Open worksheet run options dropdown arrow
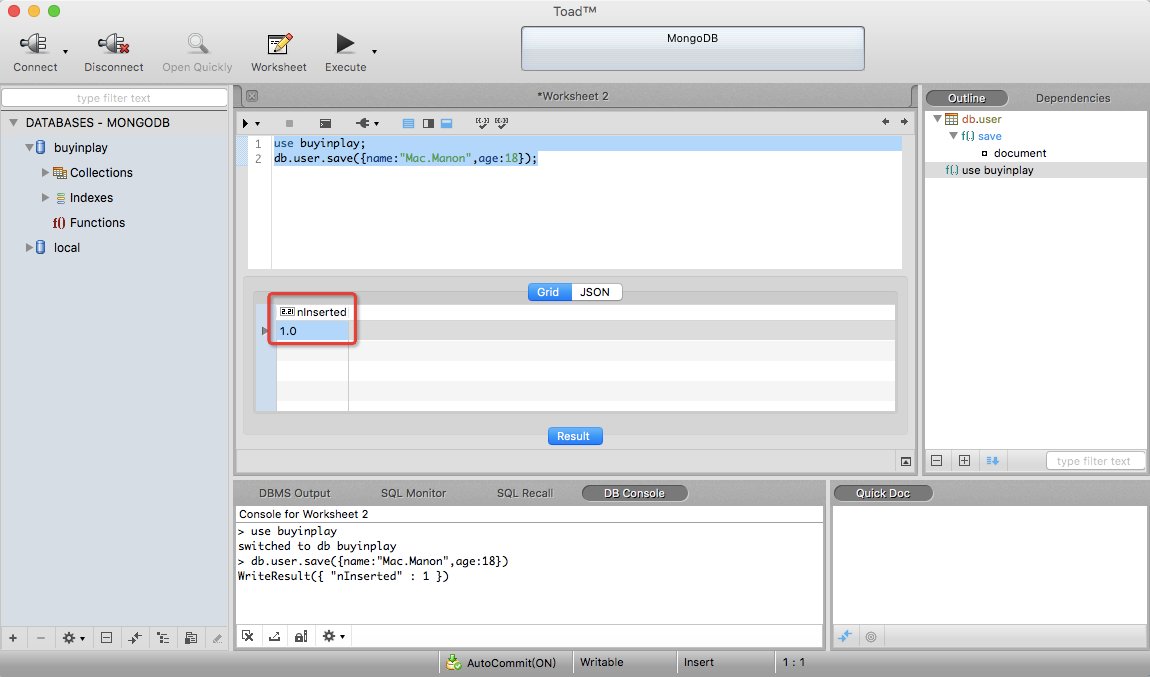Image resolution: width=1150 pixels, height=677 pixels. (257, 124)
